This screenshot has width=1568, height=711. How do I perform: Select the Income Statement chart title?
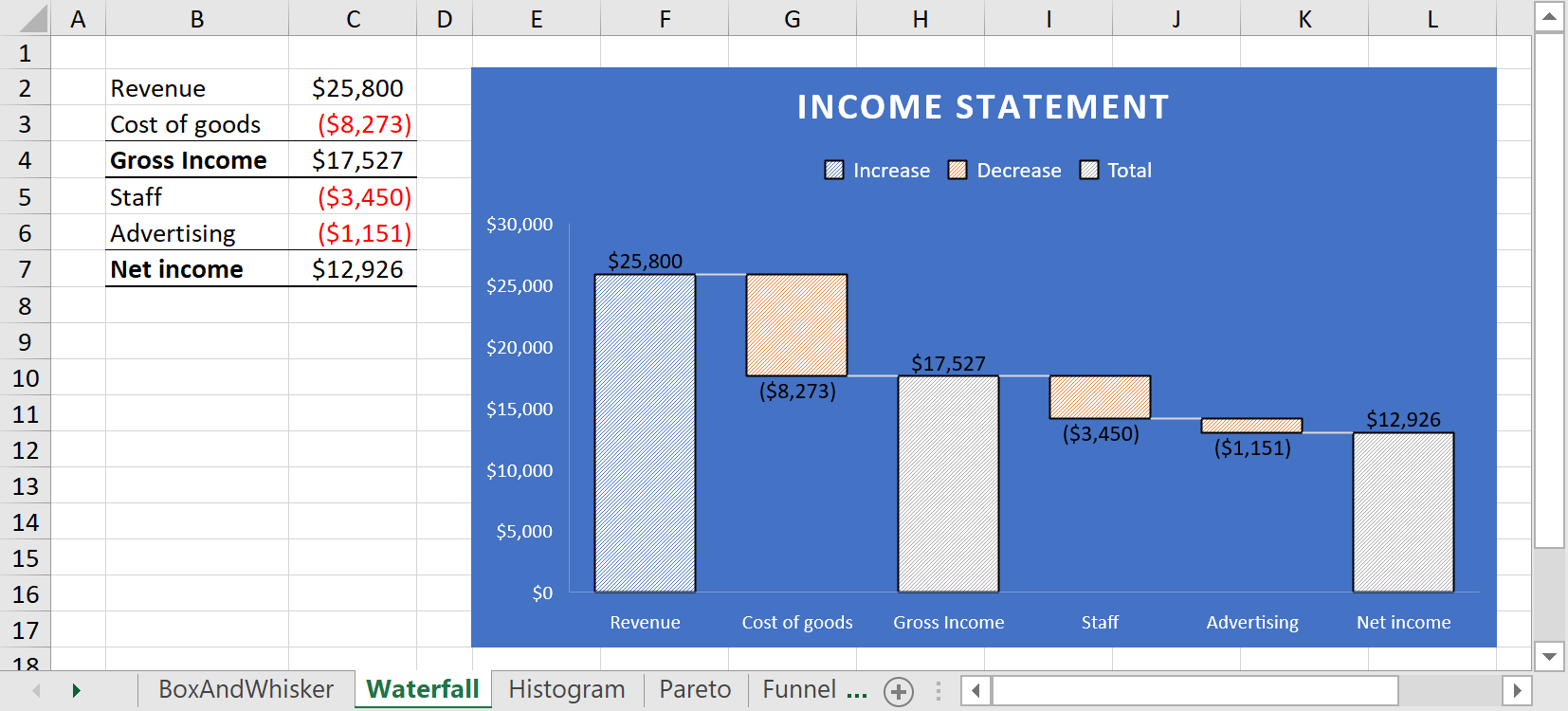(x=983, y=107)
